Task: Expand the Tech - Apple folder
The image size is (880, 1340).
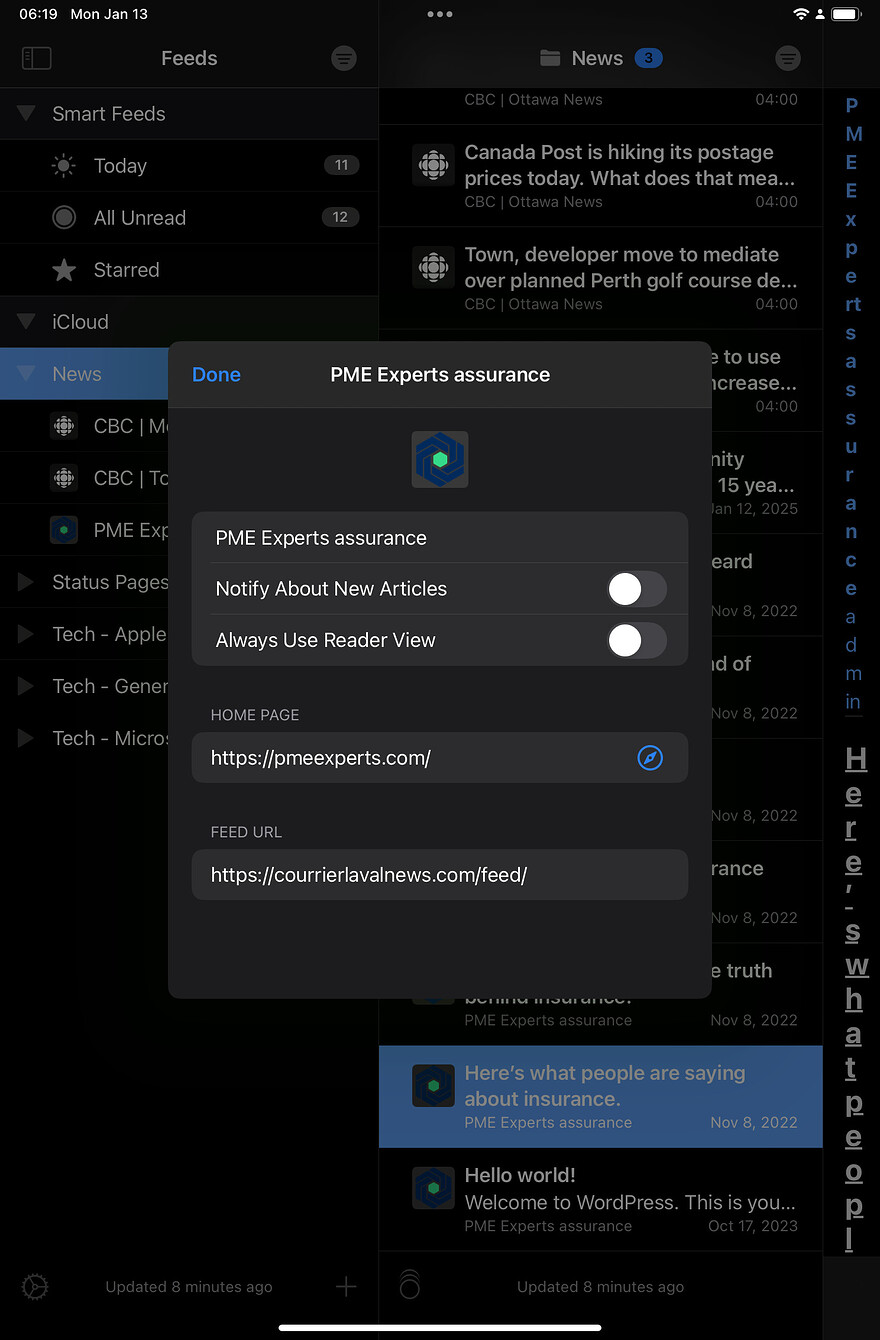Action: tap(26, 634)
